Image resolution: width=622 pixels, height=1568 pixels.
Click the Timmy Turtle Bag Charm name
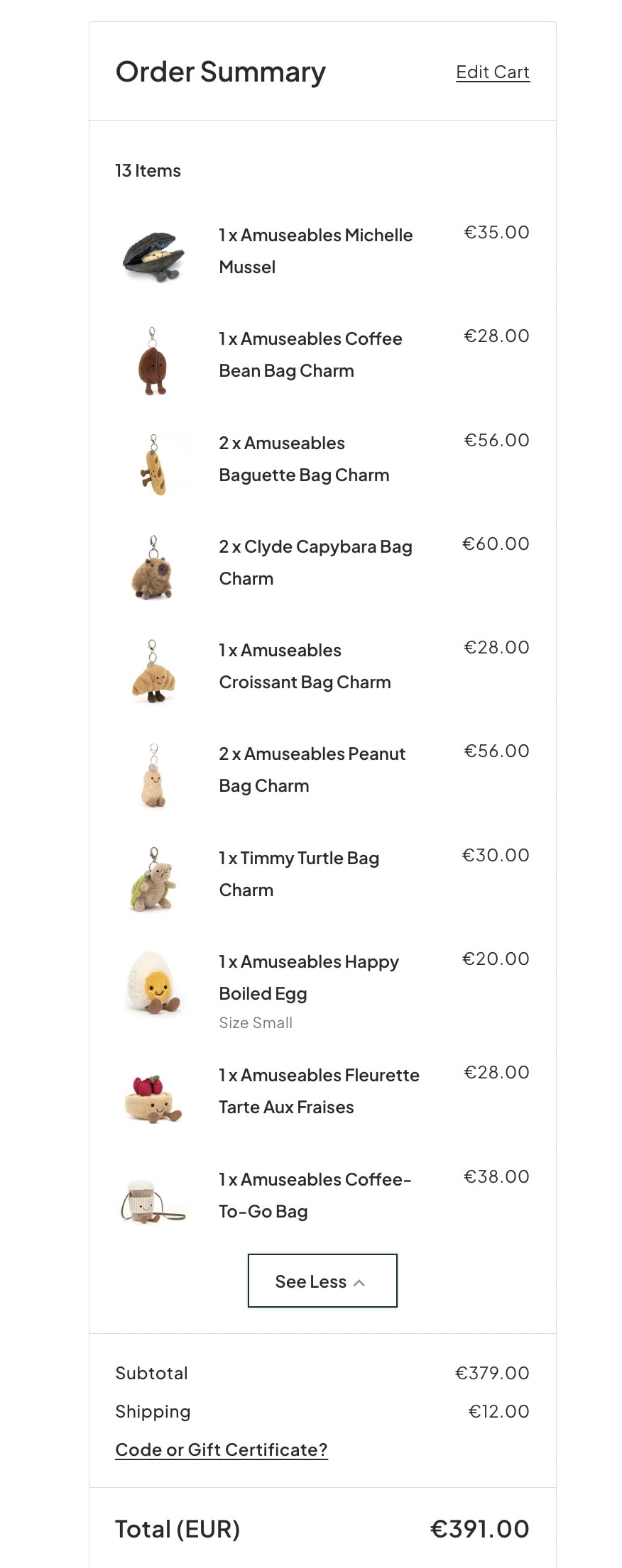tap(299, 873)
